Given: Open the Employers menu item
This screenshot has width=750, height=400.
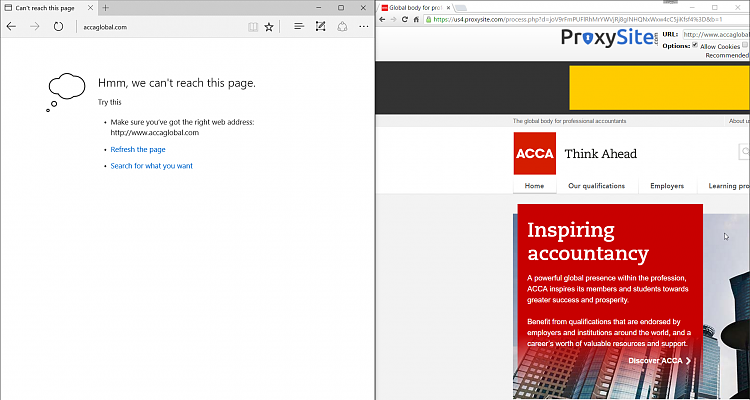Looking at the screenshot, I should click(667, 186).
